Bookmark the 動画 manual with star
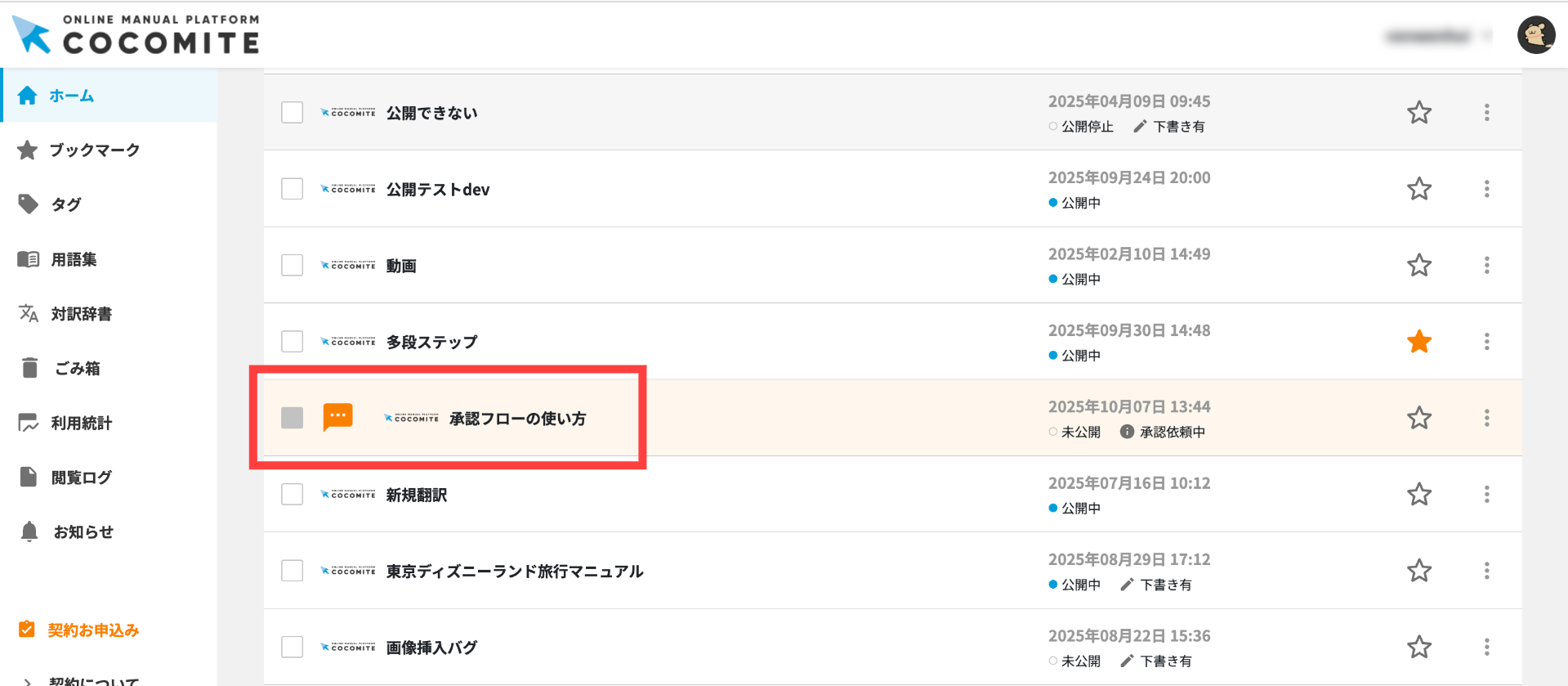Viewport: 1568px width, 686px height. pyautogui.click(x=1418, y=266)
